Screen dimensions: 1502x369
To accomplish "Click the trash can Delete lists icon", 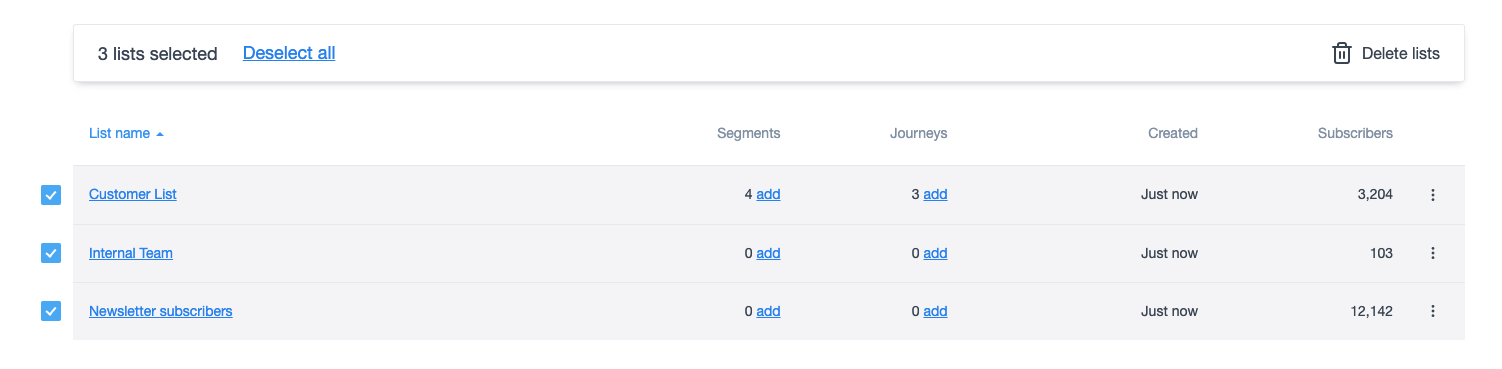I will tap(1342, 54).
